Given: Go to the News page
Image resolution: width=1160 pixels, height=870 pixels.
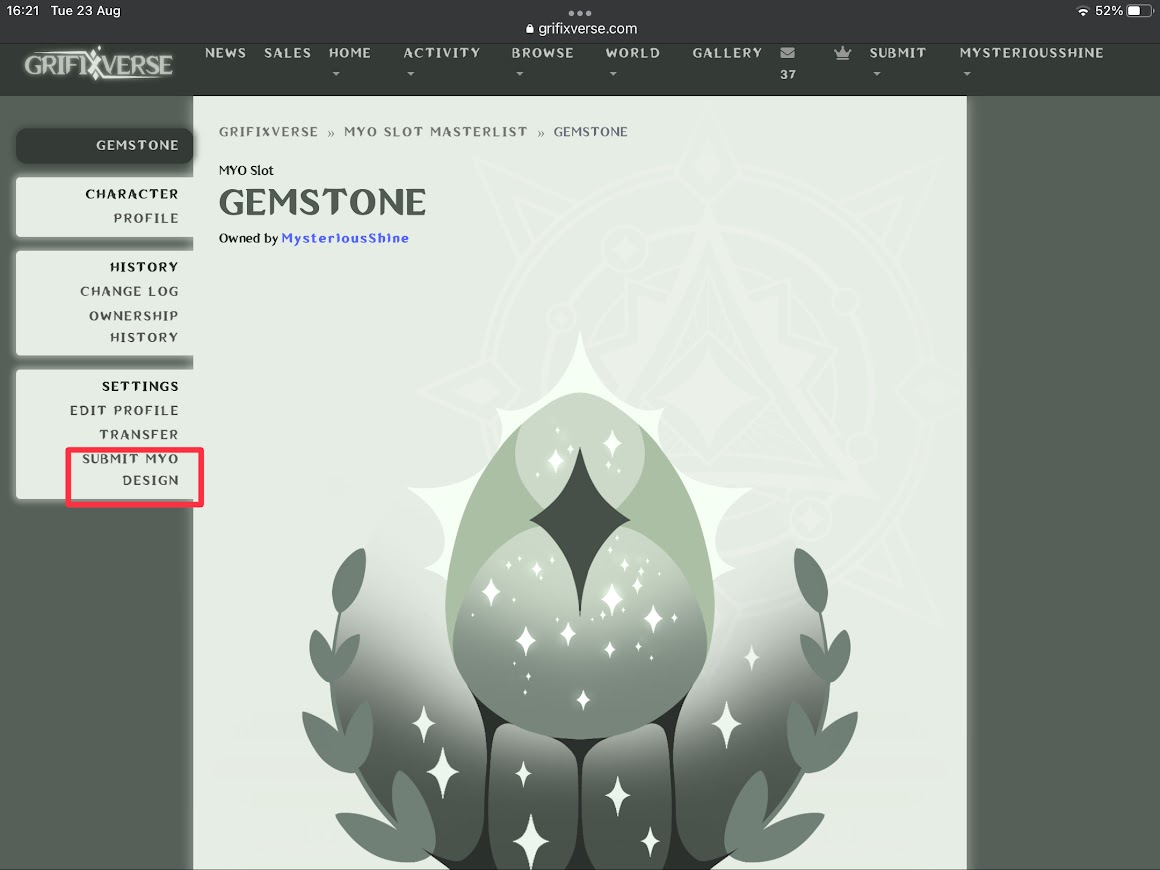Looking at the screenshot, I should pyautogui.click(x=225, y=53).
